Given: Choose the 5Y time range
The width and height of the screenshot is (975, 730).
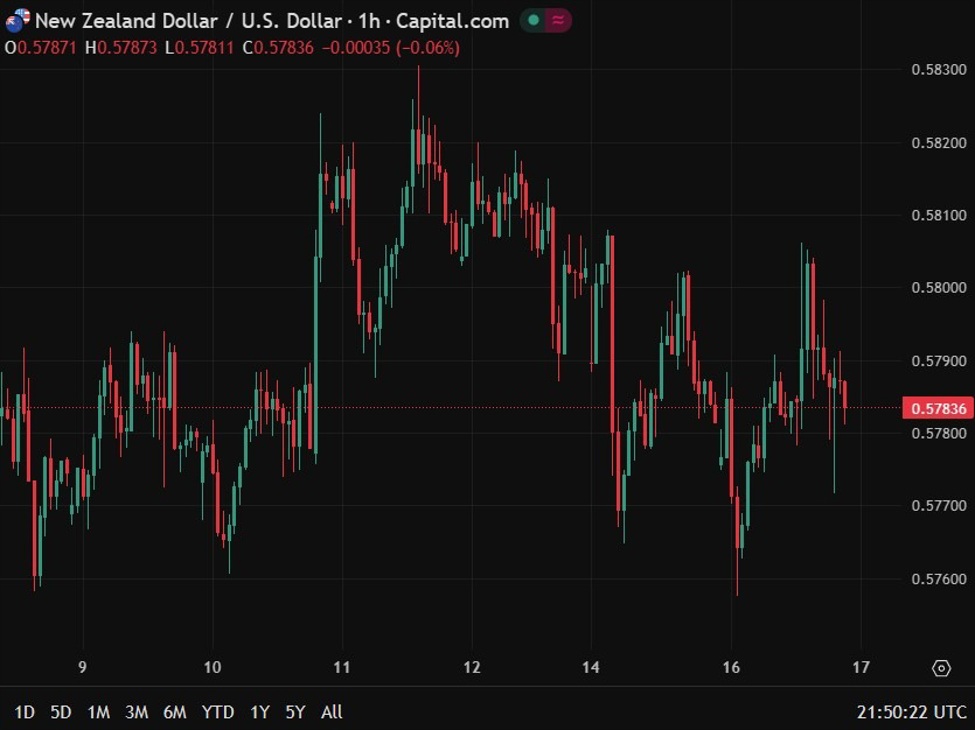Looking at the screenshot, I should coord(295,712).
